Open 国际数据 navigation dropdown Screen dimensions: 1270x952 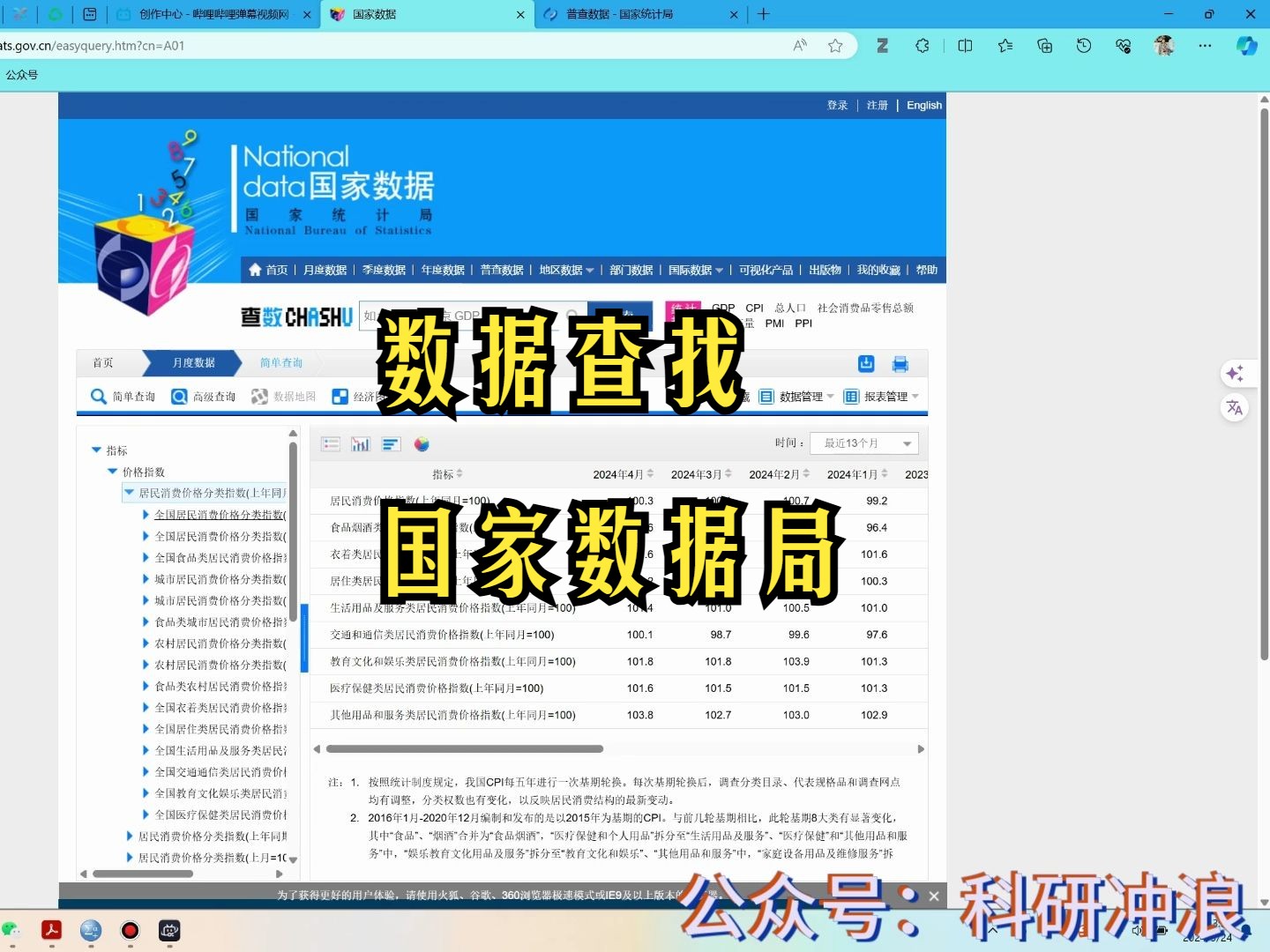pyautogui.click(x=695, y=270)
